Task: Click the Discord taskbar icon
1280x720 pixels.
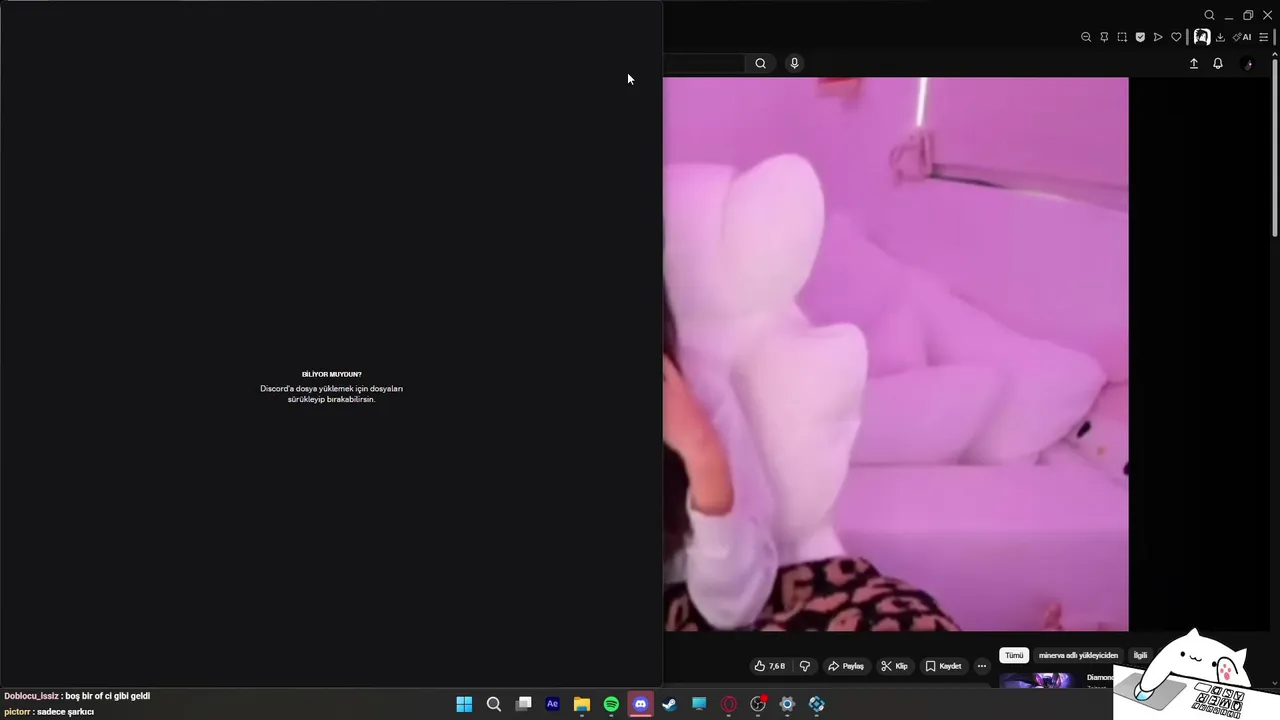Action: coord(640,704)
